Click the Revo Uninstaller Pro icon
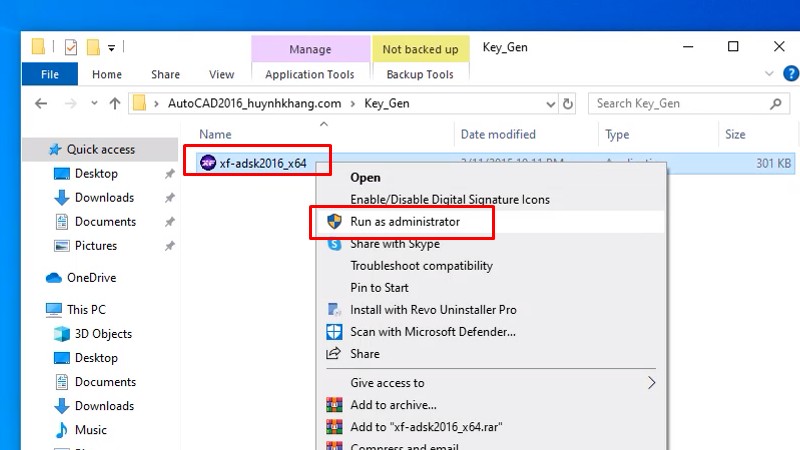Viewport: 800px width, 450px height. pos(334,310)
